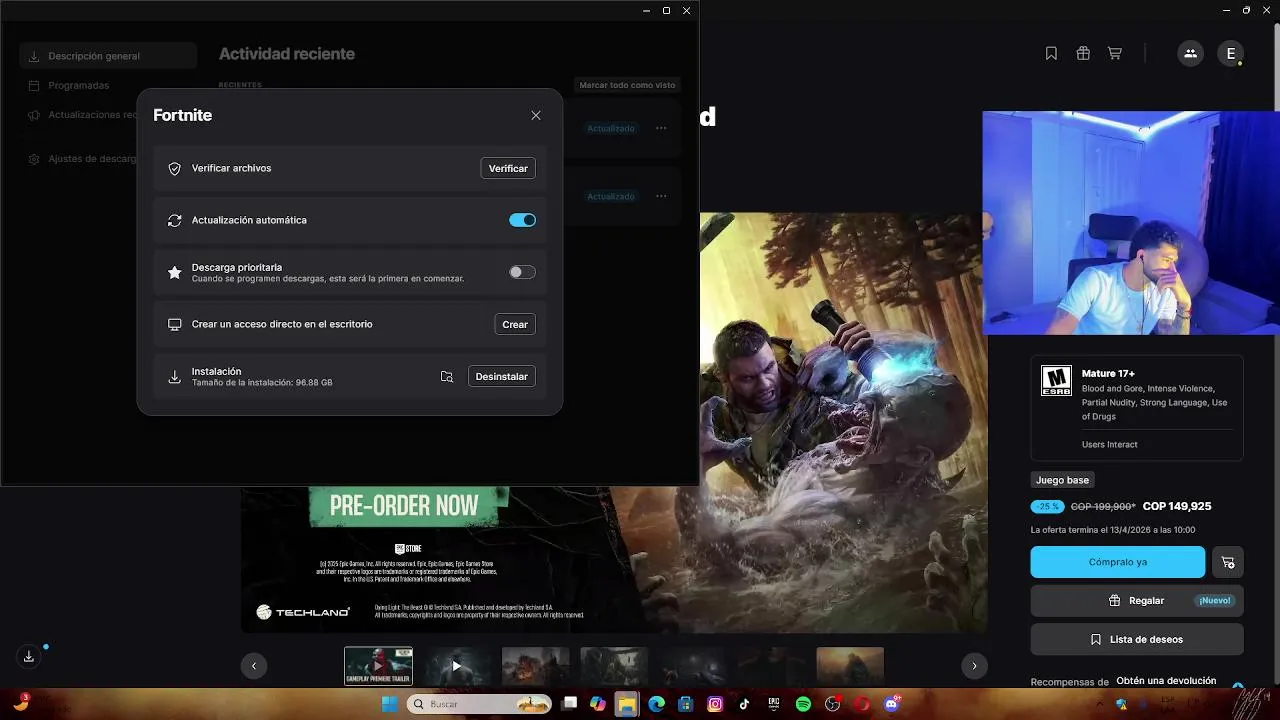The width and height of the screenshot is (1280, 720).
Task: Select the Gameplay Premiere Trailer thumbnail
Action: (x=378, y=666)
